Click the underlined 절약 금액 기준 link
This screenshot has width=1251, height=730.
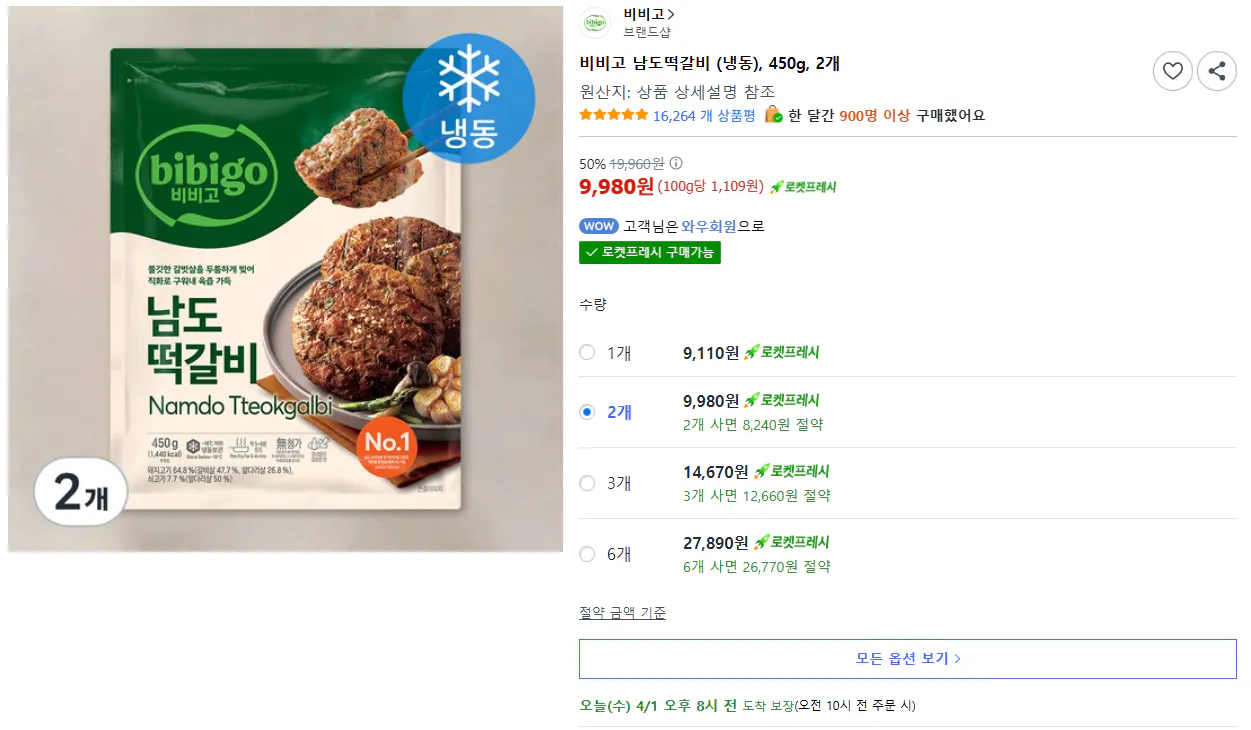(x=620, y=614)
